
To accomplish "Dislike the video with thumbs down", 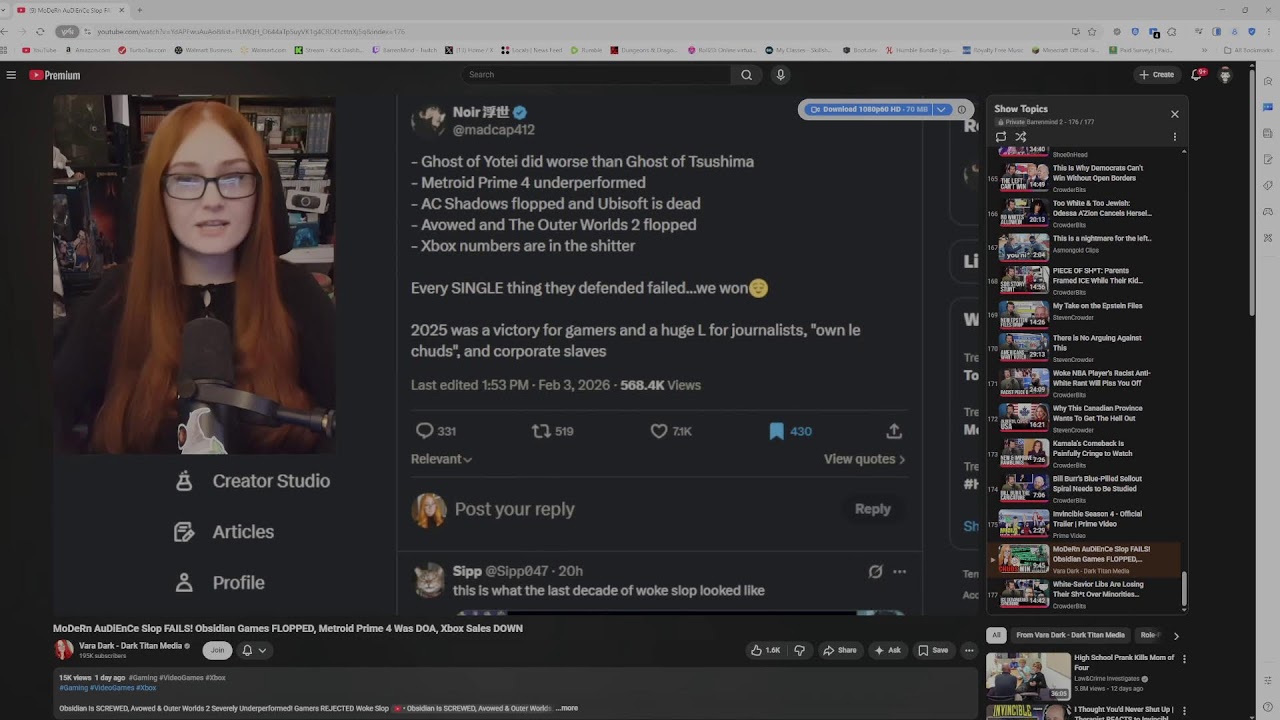I will point(799,650).
